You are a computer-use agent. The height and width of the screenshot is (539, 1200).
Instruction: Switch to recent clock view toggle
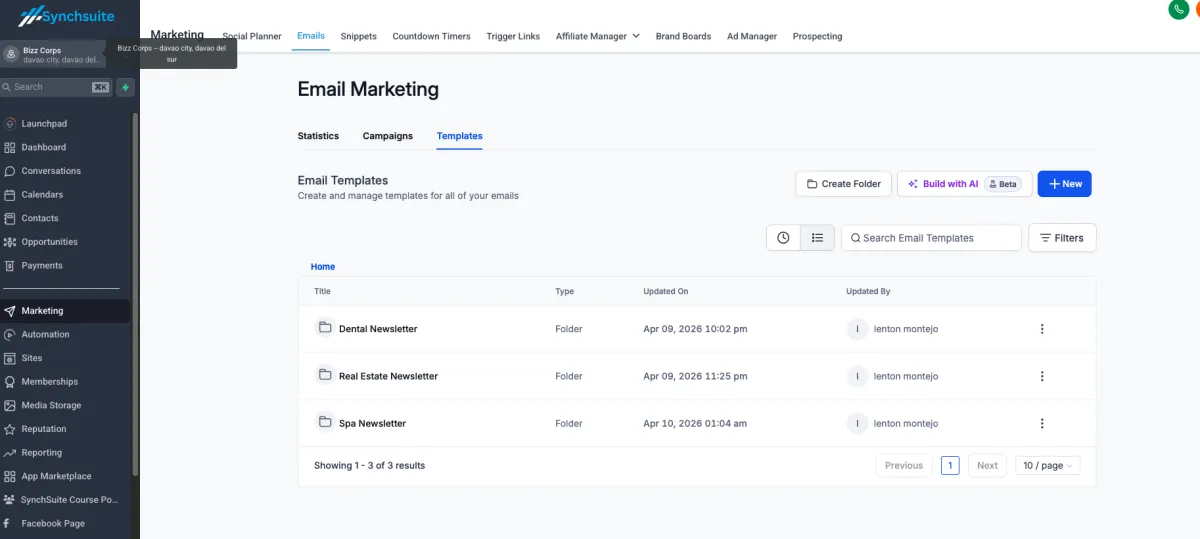pyautogui.click(x=783, y=238)
